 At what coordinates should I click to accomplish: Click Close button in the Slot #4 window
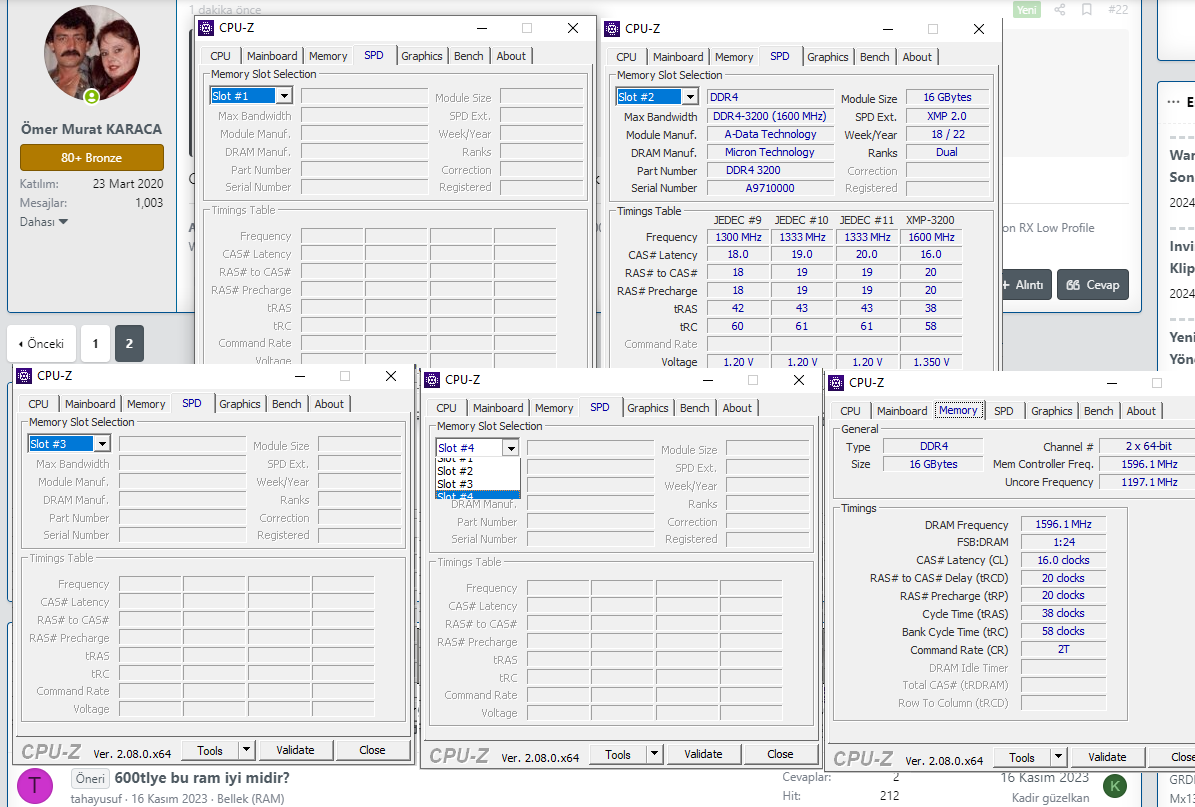[780, 754]
